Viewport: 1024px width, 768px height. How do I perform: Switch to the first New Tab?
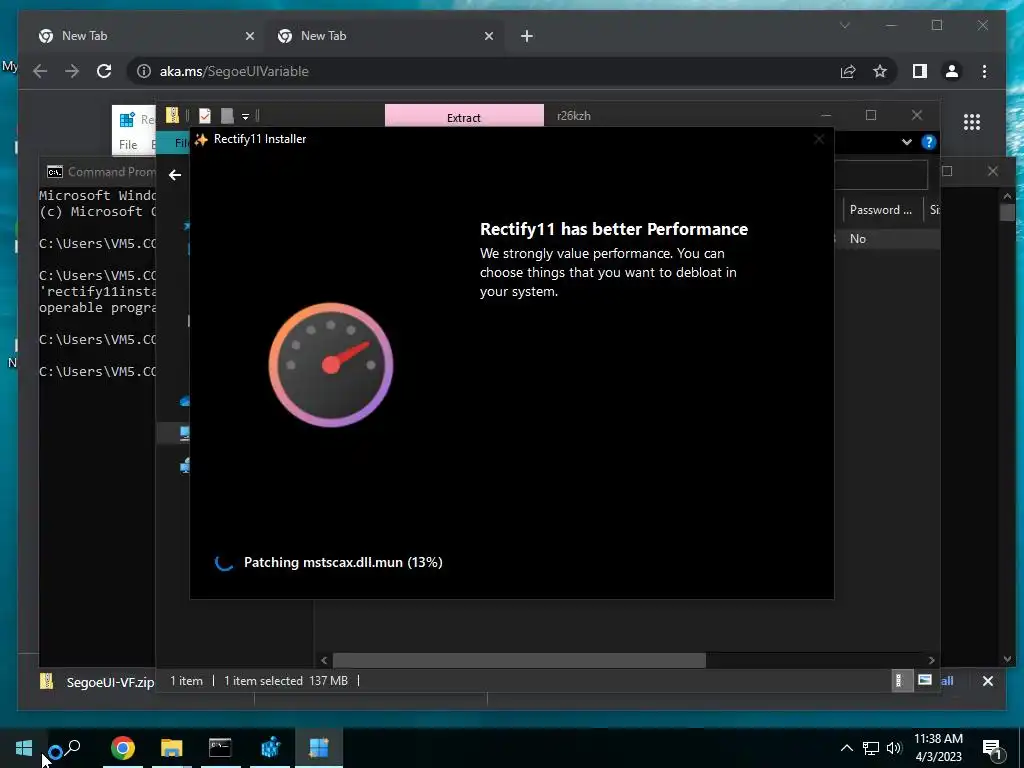146,36
